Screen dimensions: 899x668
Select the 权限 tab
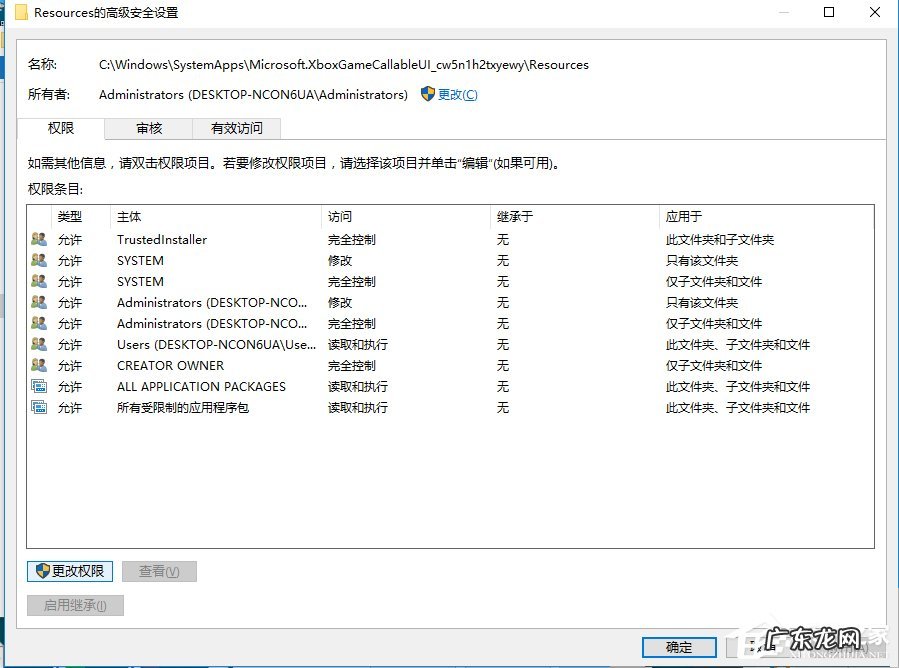click(60, 128)
